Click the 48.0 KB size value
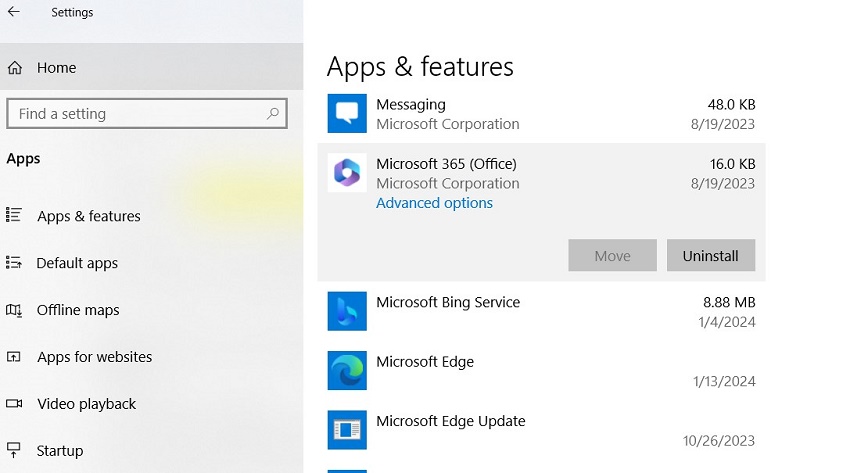 [731, 105]
